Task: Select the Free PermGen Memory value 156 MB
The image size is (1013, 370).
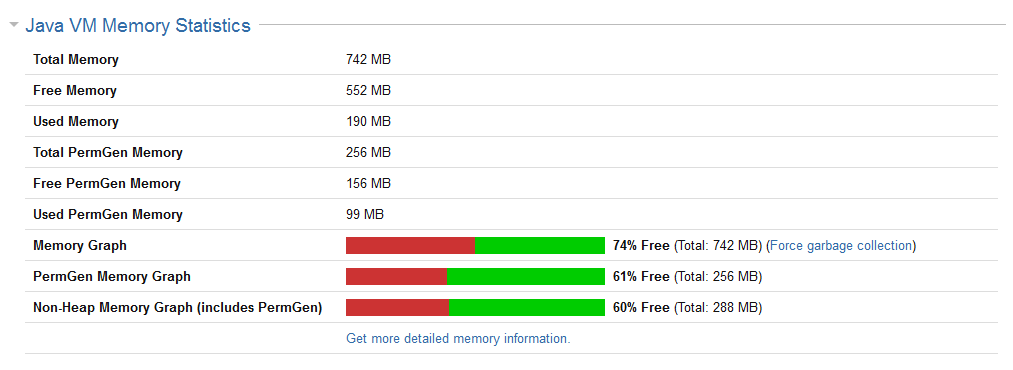Action: click(368, 183)
